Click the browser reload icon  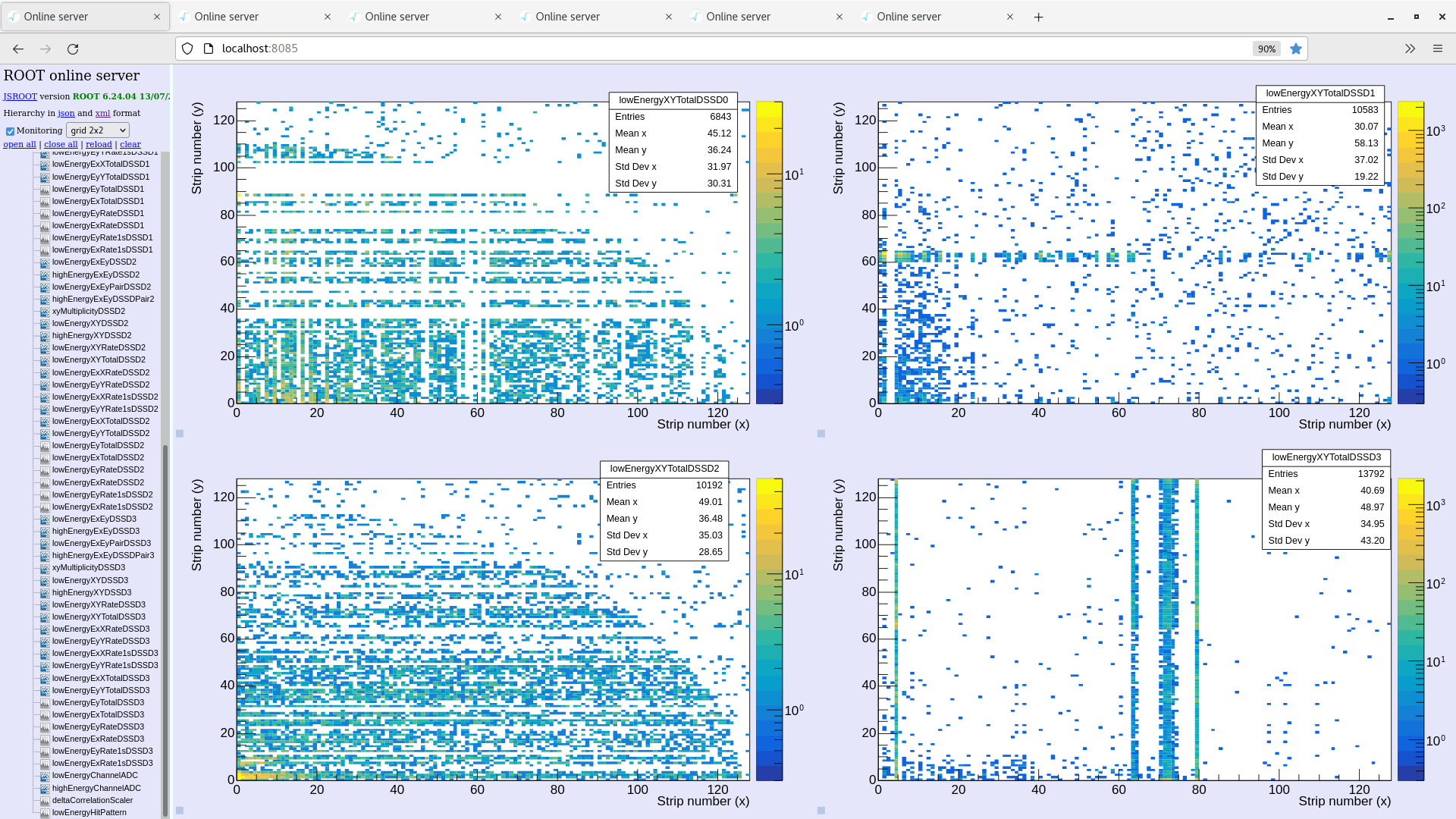point(73,49)
